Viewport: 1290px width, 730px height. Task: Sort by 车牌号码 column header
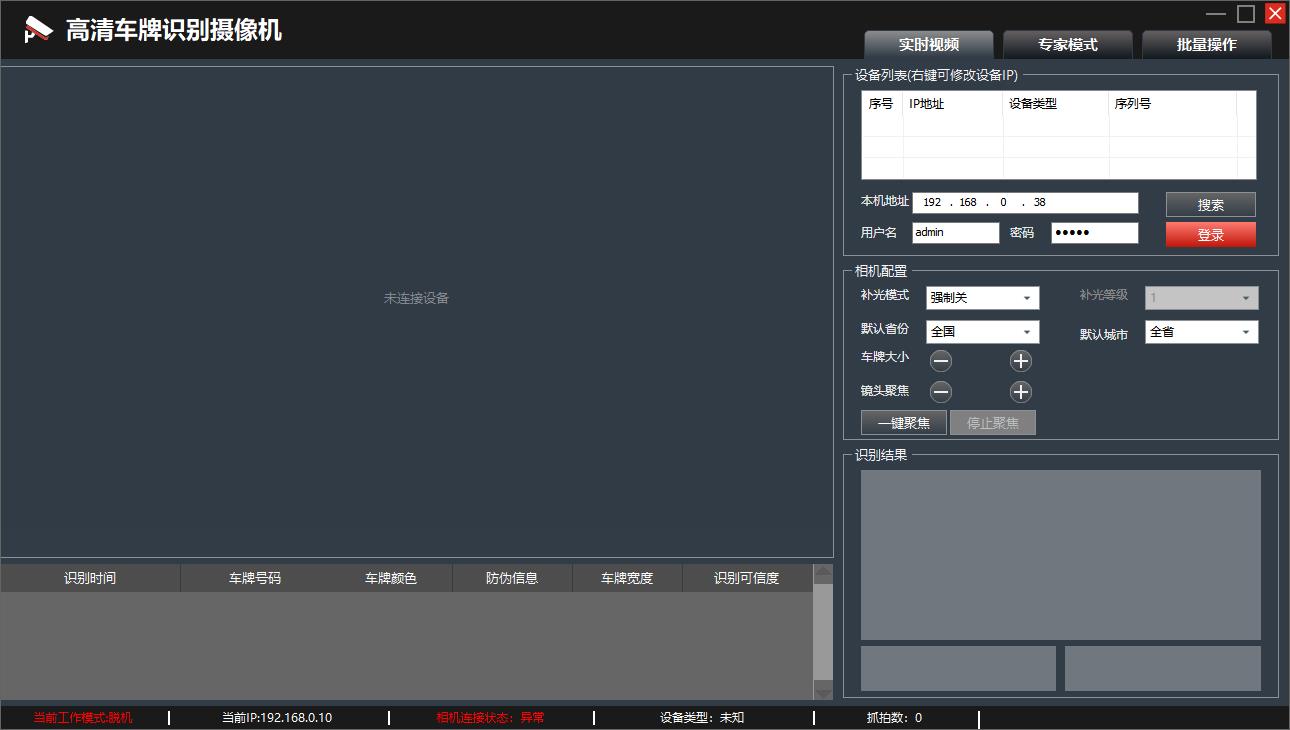(255, 578)
